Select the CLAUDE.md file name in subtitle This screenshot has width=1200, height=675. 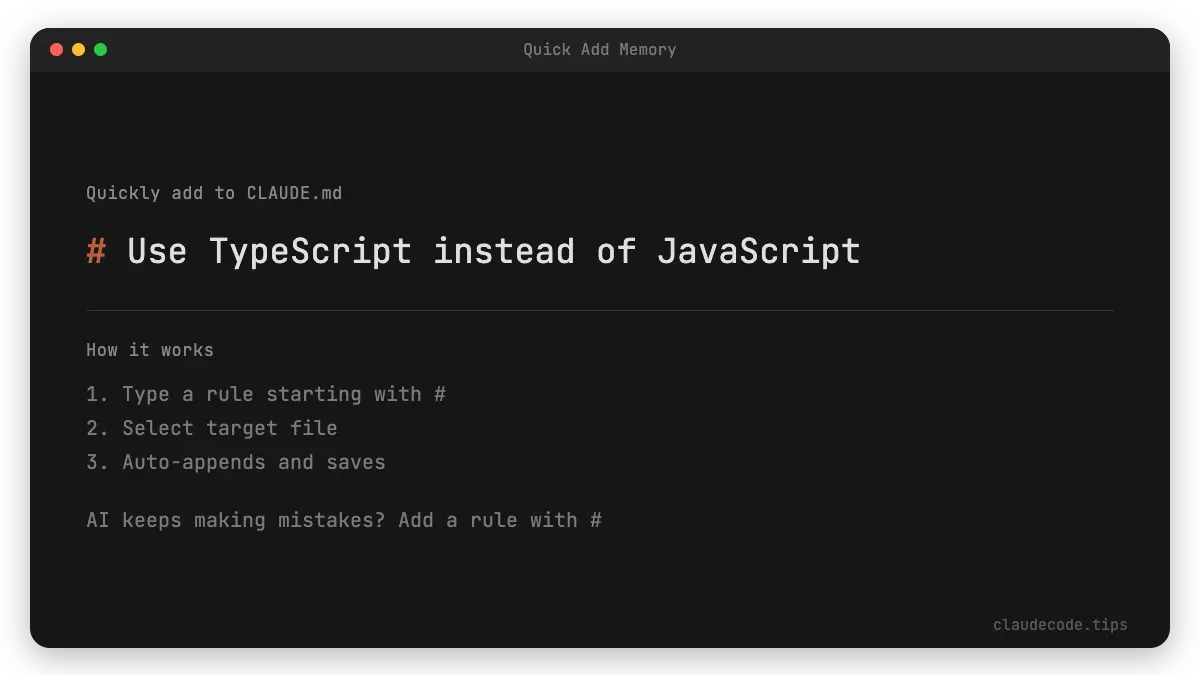pyautogui.click(x=294, y=193)
